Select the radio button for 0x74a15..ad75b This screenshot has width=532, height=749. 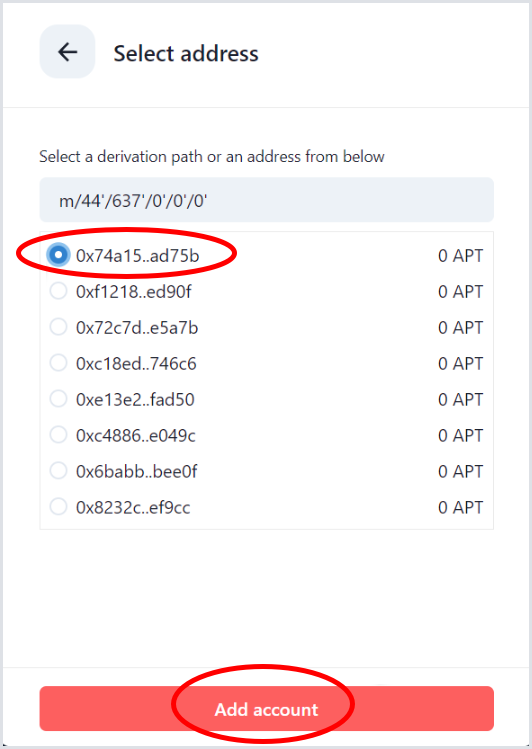pos(58,255)
